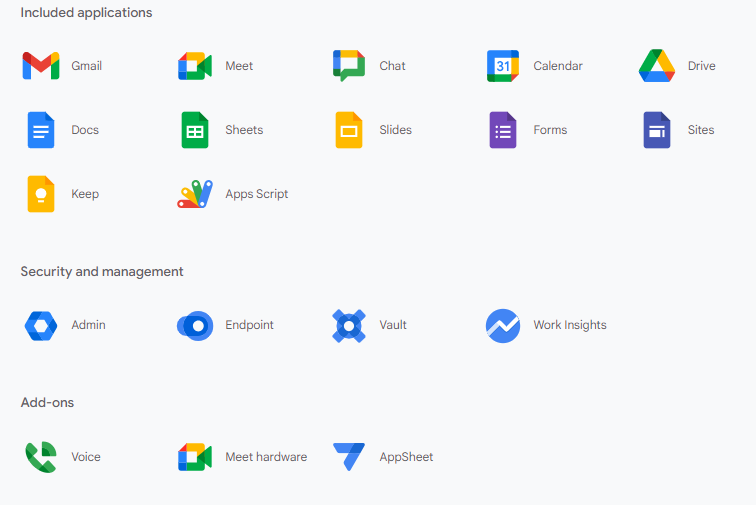Click the Admin hexagon icon
This screenshot has height=505, width=756.
(x=41, y=326)
